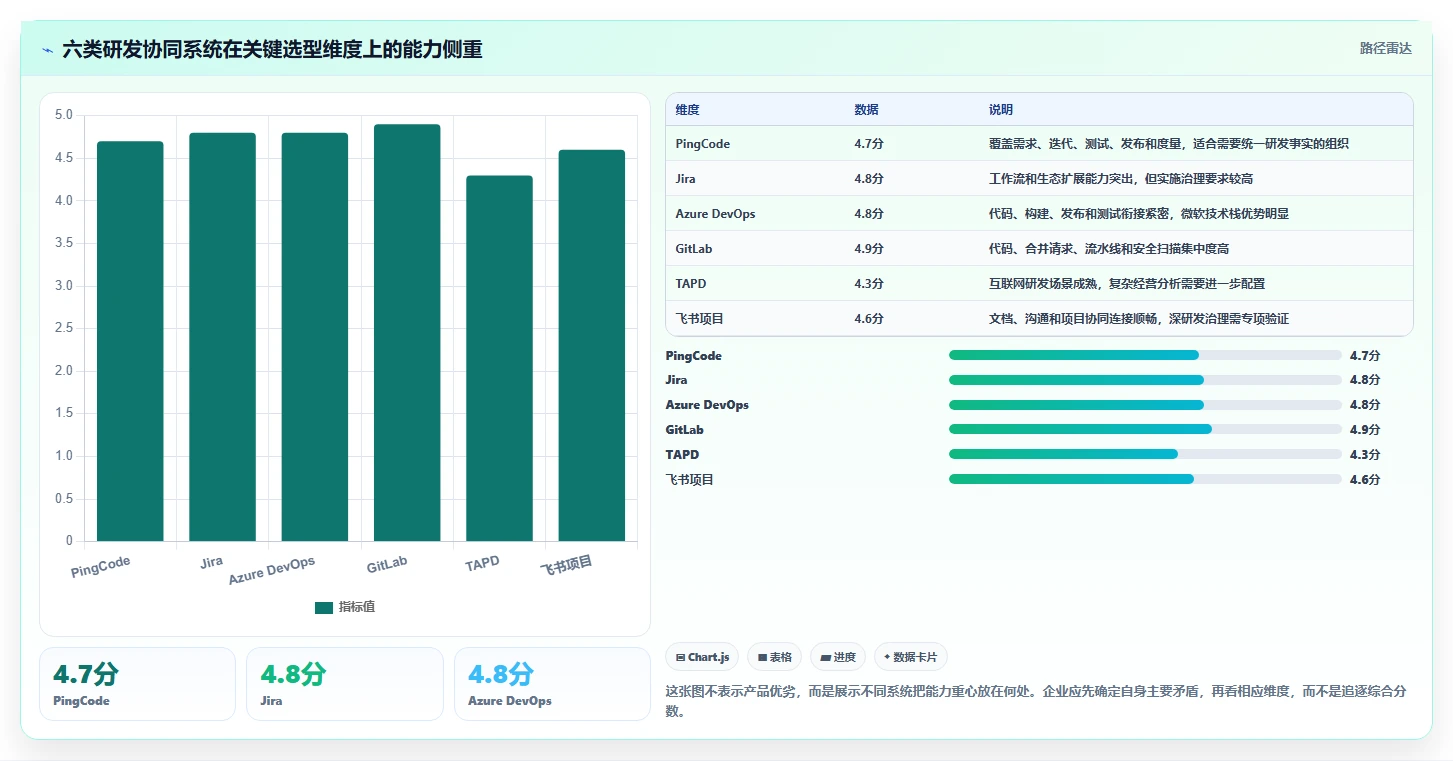Click the GitLab bar in the chart

click(x=407, y=333)
